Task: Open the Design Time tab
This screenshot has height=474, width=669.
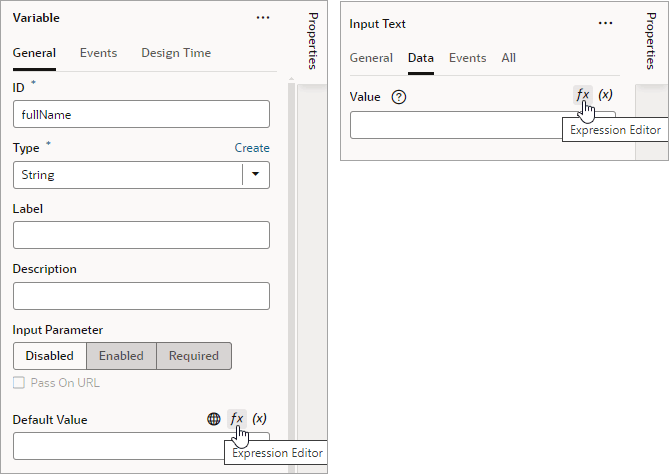Action: tap(176, 53)
